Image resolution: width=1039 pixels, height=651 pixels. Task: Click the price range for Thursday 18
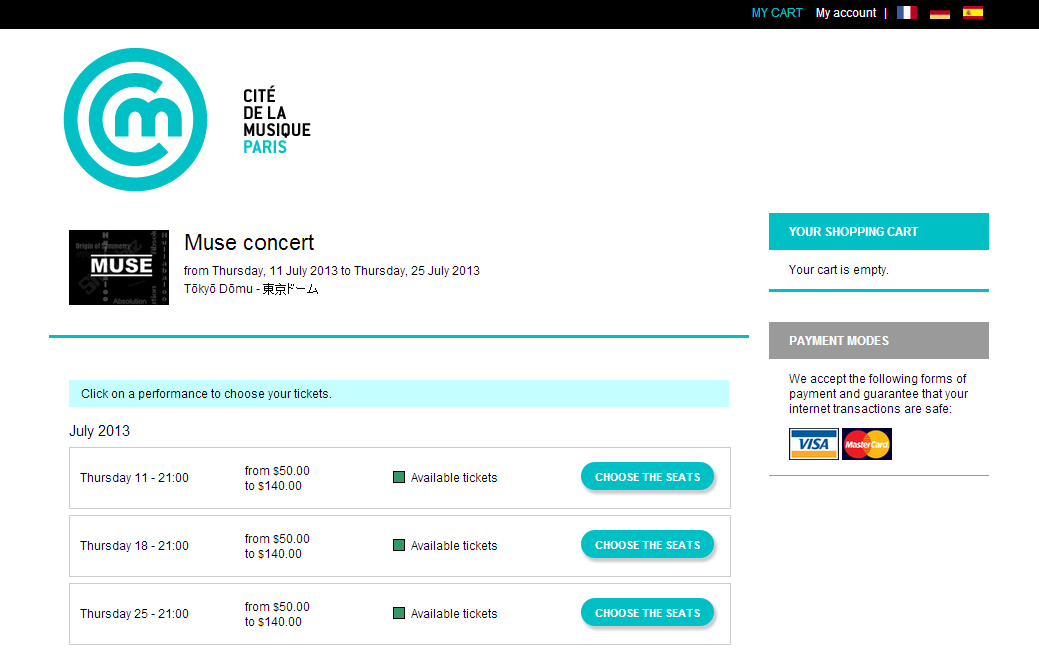pyautogui.click(x=277, y=546)
